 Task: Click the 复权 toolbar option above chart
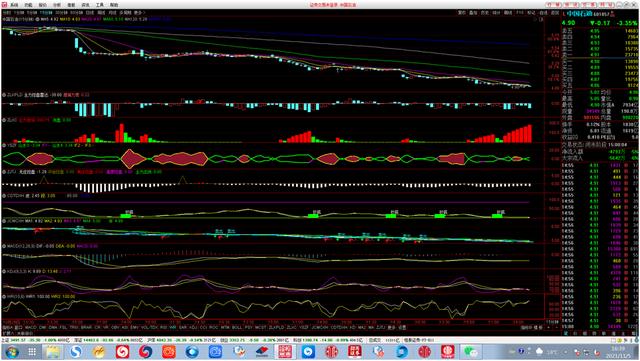click(462, 13)
